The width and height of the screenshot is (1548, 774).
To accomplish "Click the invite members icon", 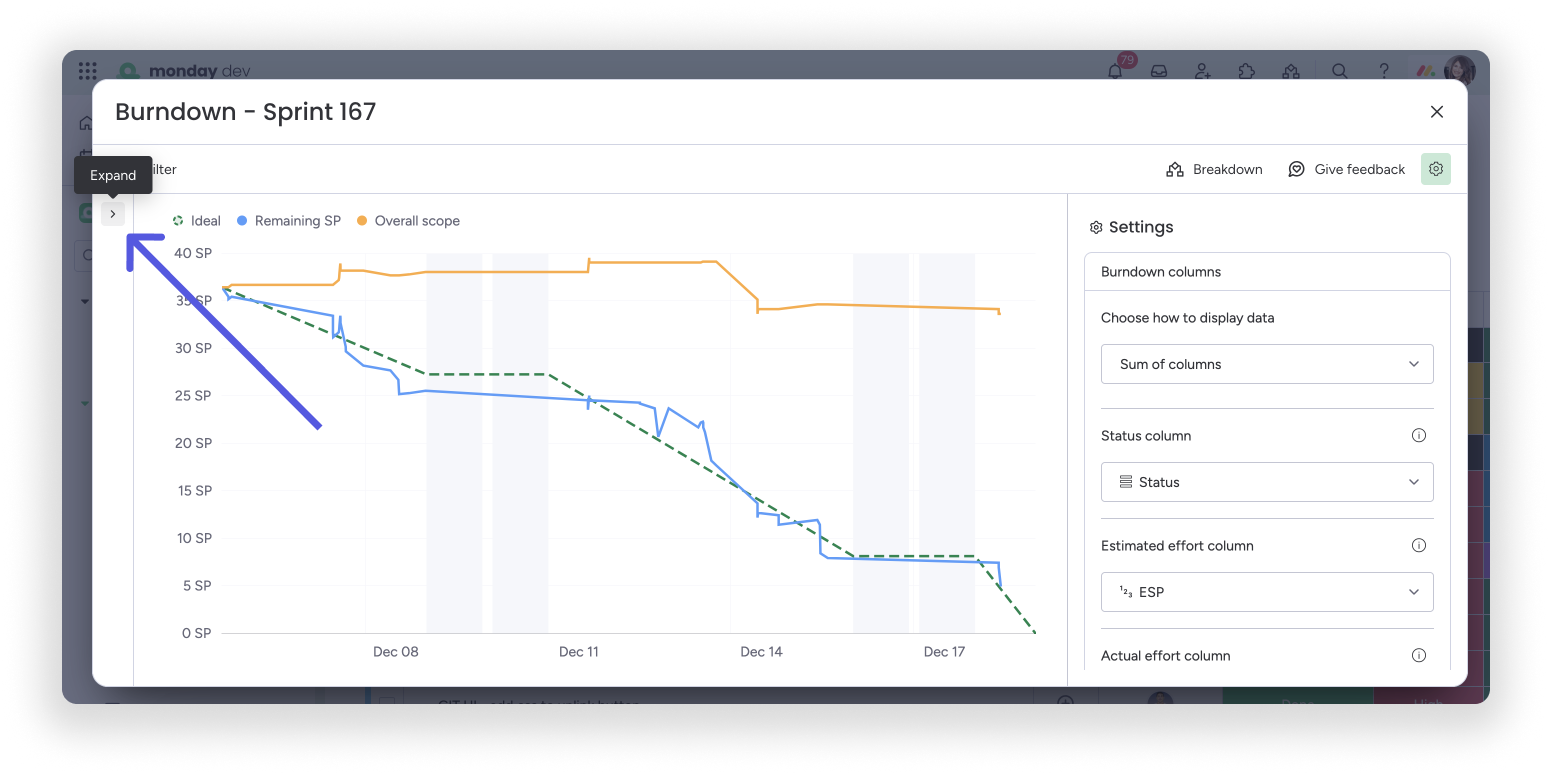I will [1202, 70].
